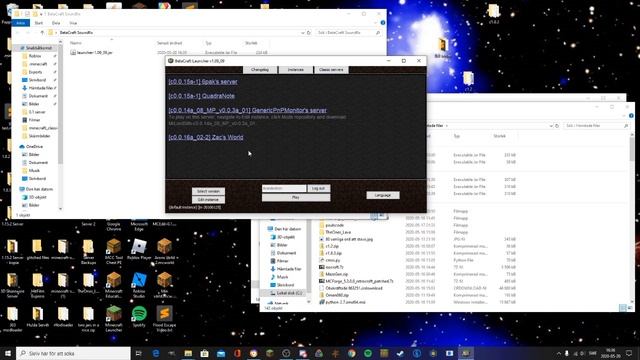Open the Roblox Player desktop shortcut
This screenshot has height=360, width=640.
139,249
